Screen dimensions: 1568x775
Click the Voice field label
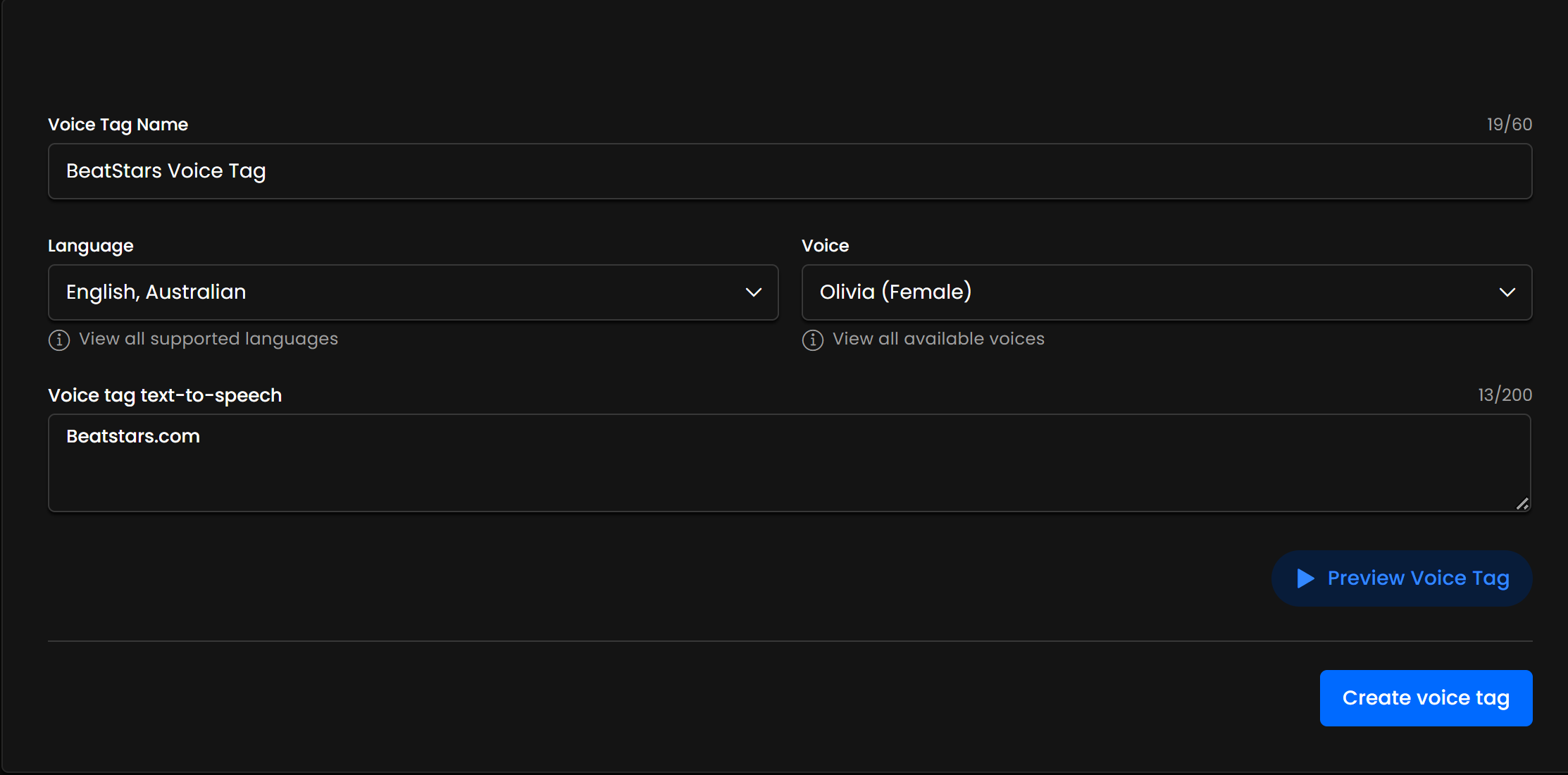(825, 246)
